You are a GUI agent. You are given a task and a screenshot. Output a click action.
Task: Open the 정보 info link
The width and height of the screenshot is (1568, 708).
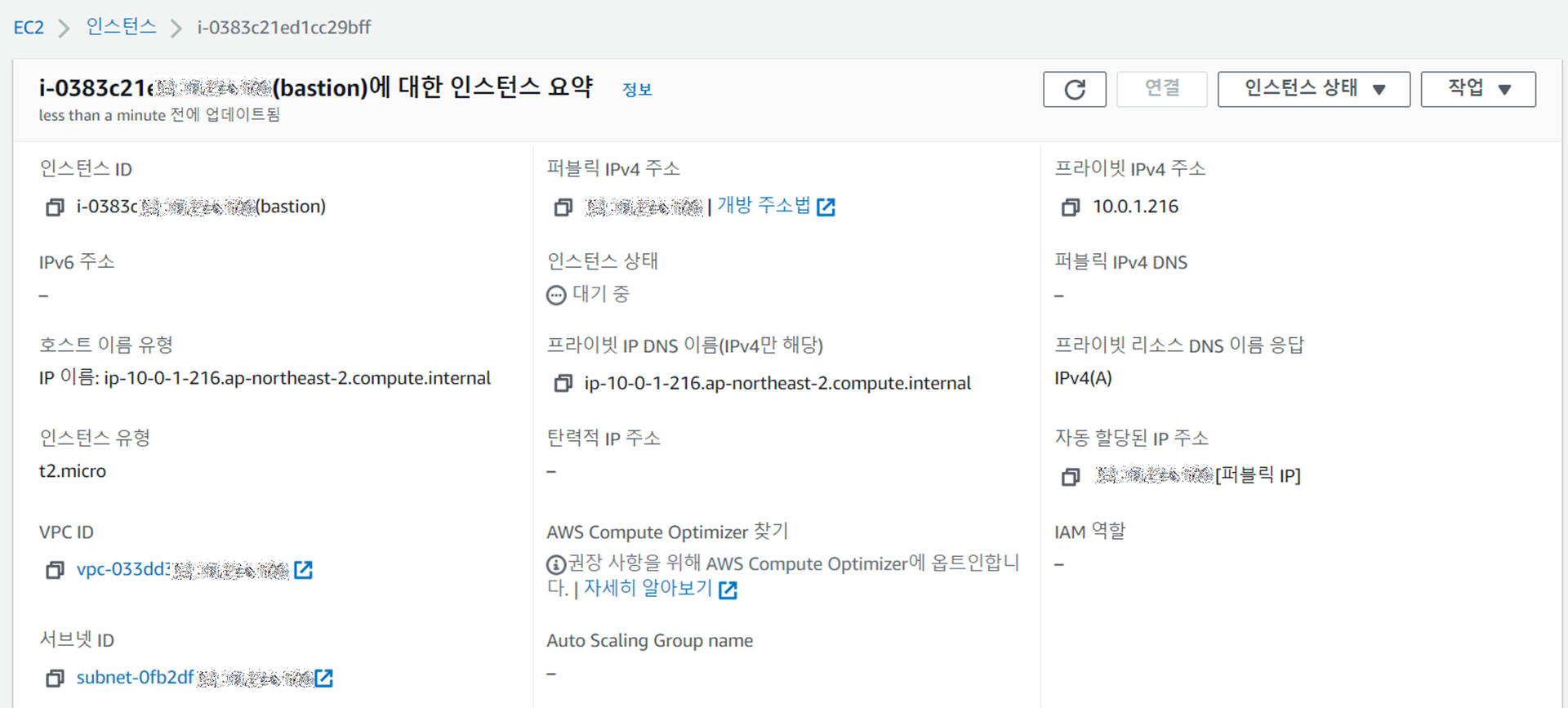click(x=637, y=90)
